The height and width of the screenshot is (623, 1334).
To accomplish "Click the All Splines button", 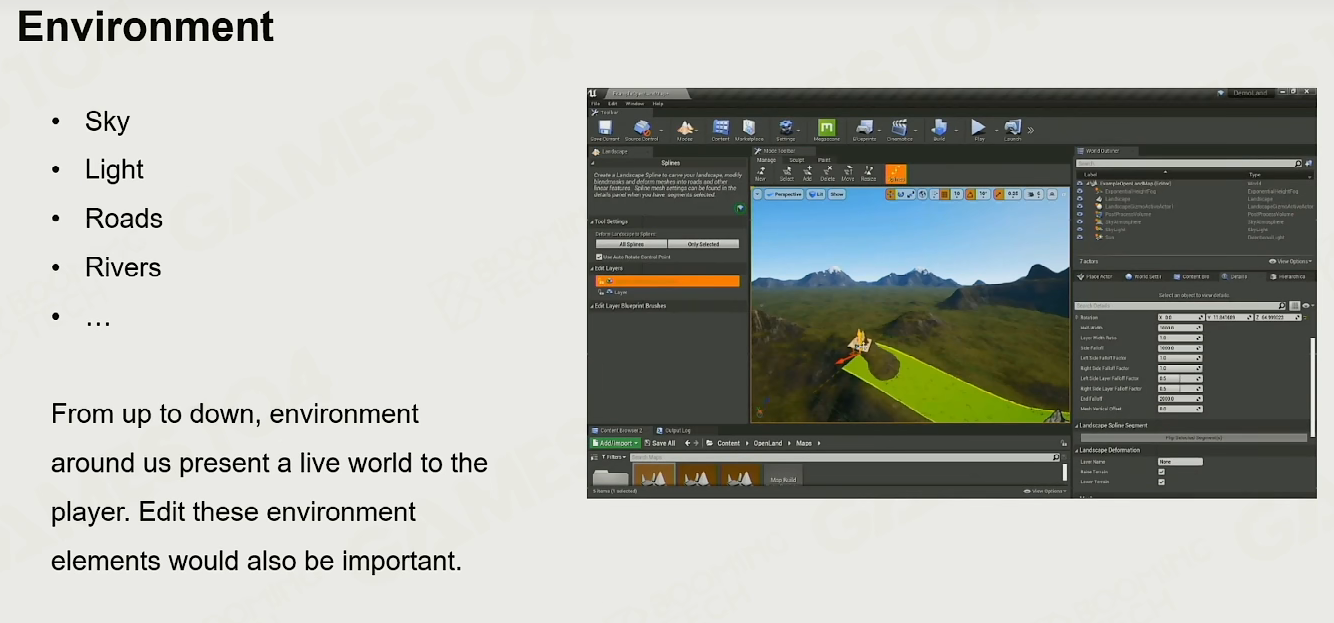I will pos(632,244).
